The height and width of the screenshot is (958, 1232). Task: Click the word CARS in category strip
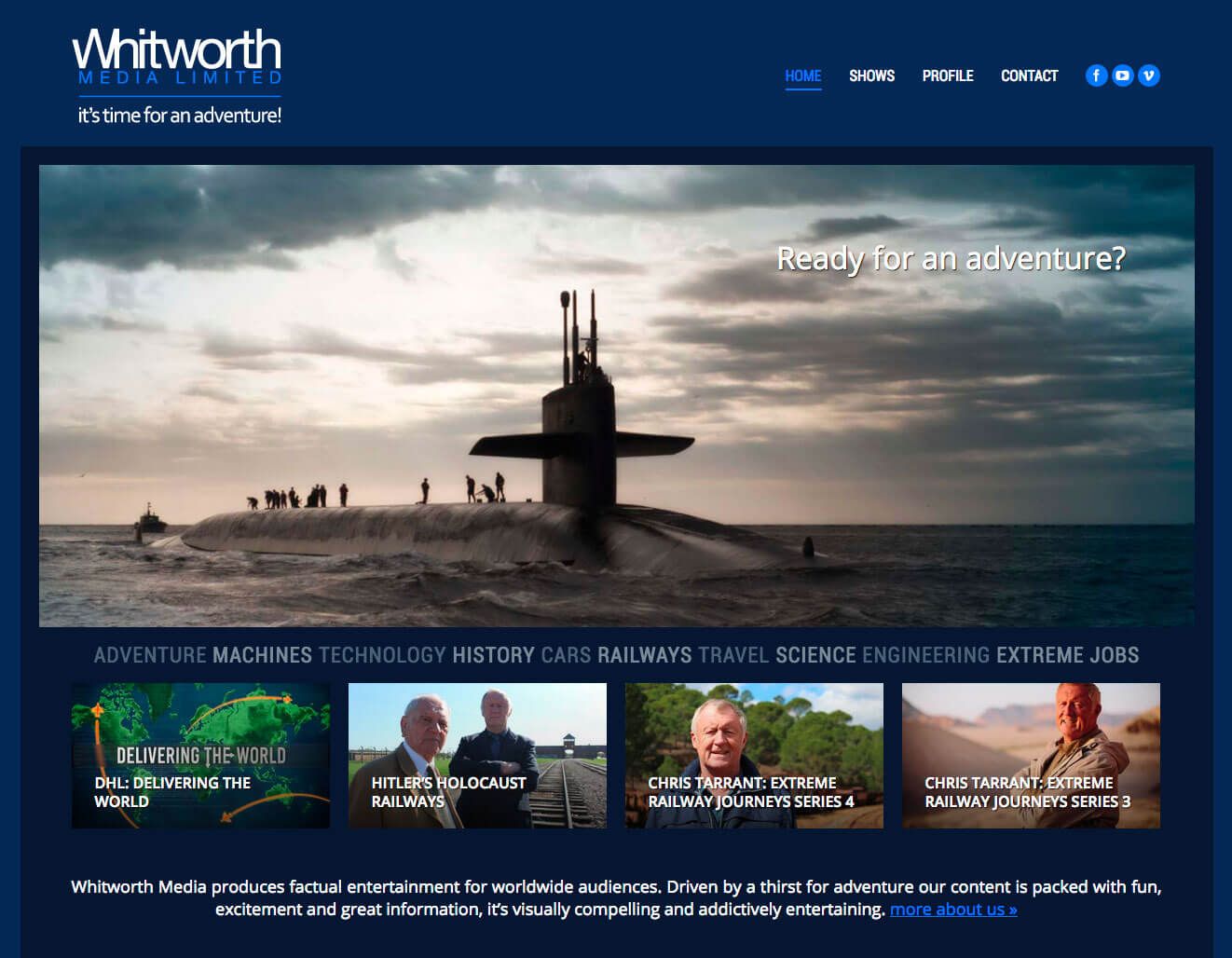coord(566,655)
